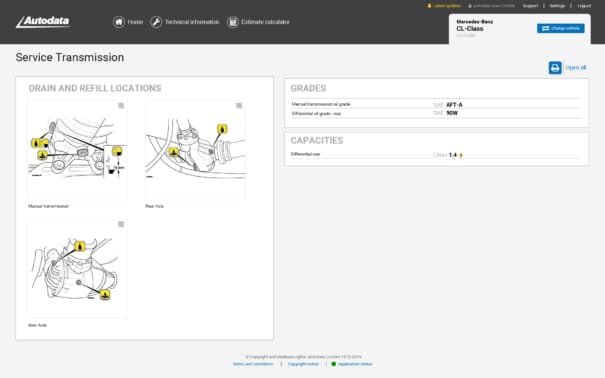Enlarge the second Rear Axle diagram corner icon
The height and width of the screenshot is (378, 605).
pos(121,224)
